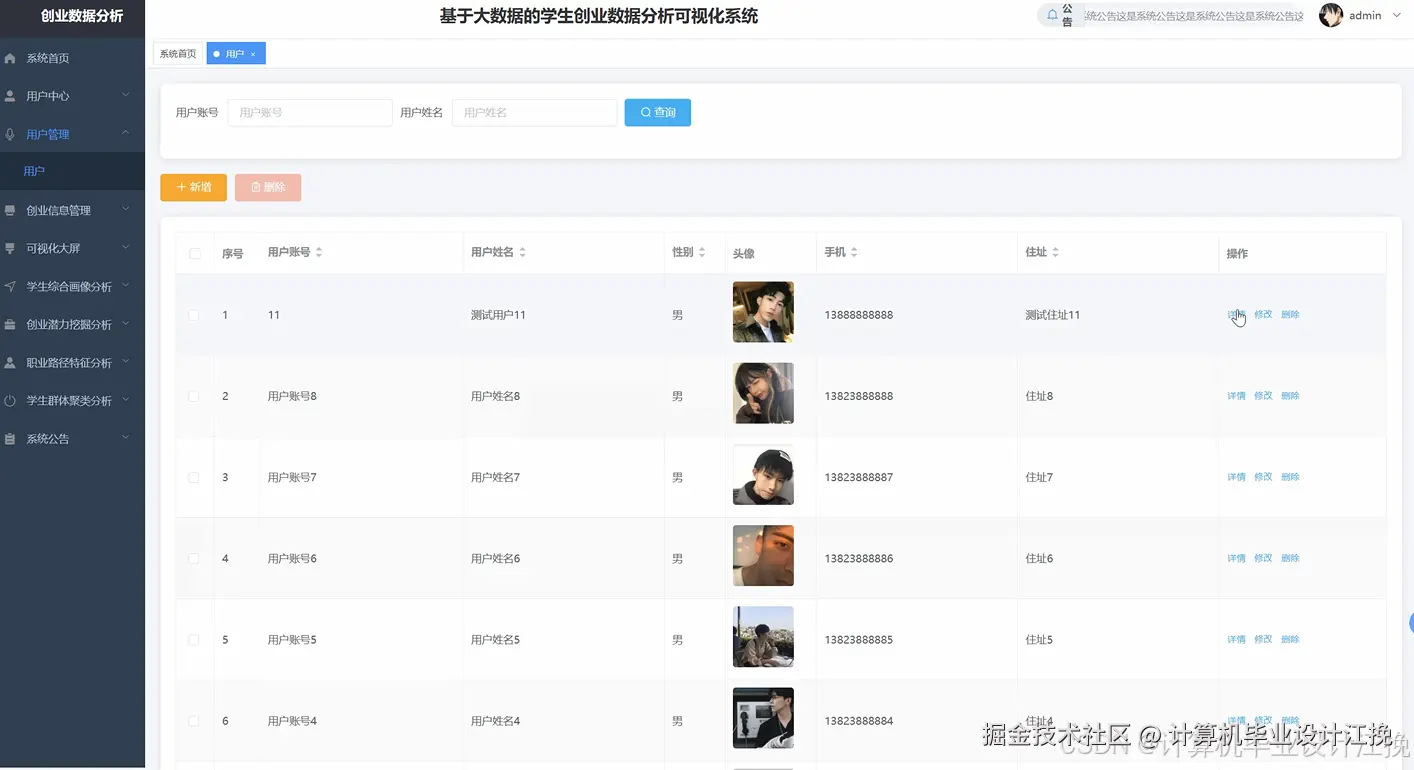
Task: Click the address cell 测试住址11
Action: [x=1053, y=315]
